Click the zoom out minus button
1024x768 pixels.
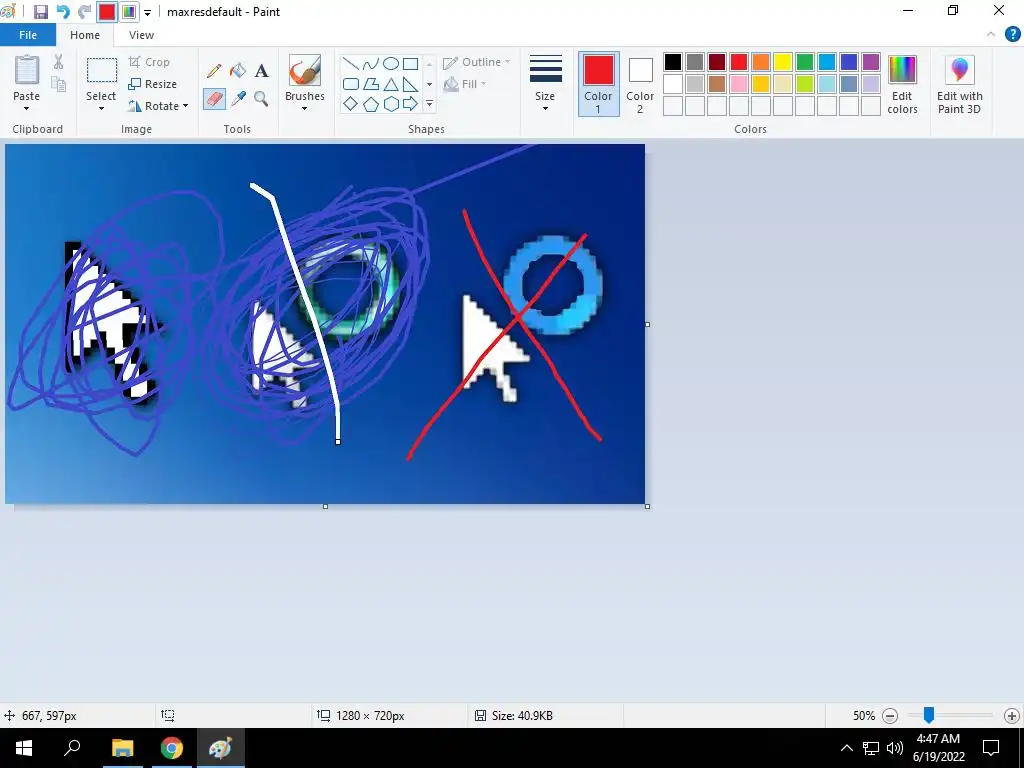890,716
